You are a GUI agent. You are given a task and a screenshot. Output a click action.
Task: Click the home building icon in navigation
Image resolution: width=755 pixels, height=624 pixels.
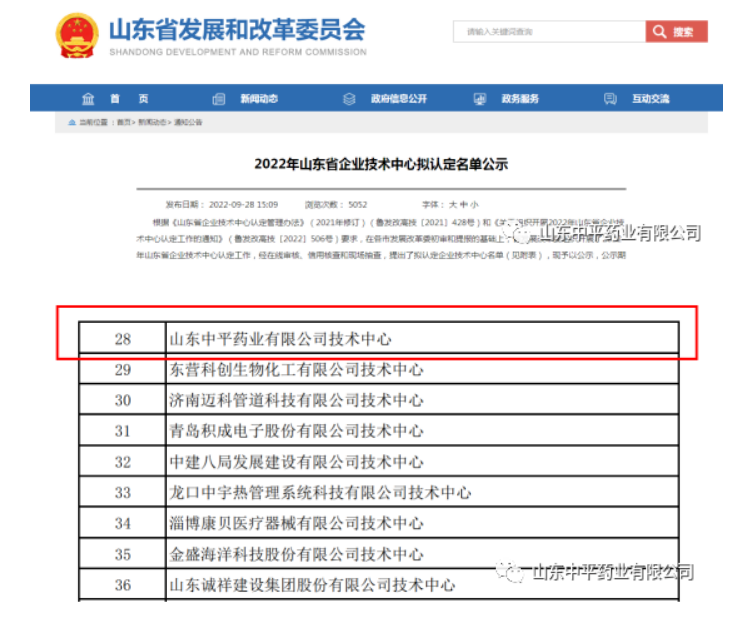[88, 99]
